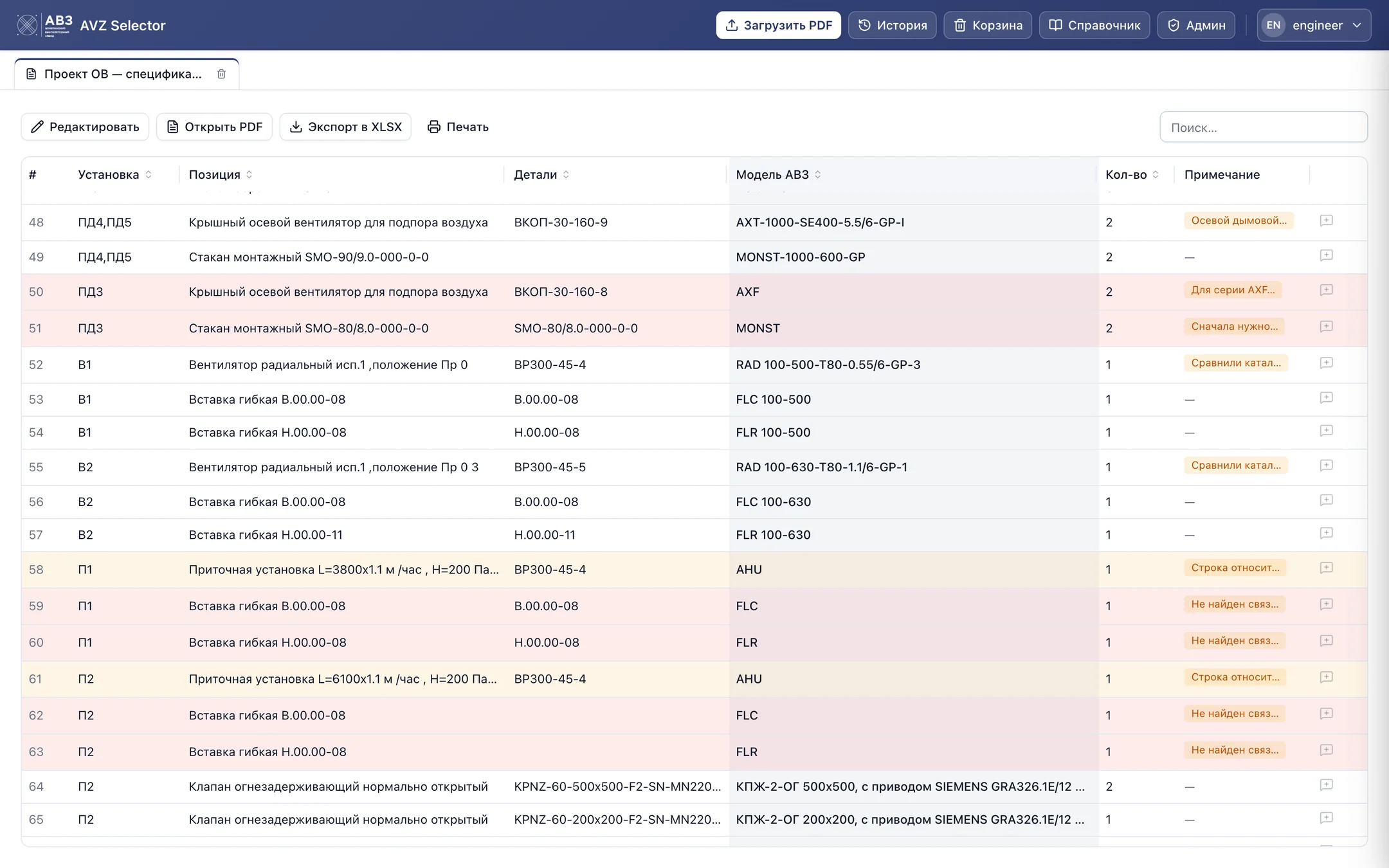Open the История page
The width and height of the screenshot is (1389, 868).
893,25
